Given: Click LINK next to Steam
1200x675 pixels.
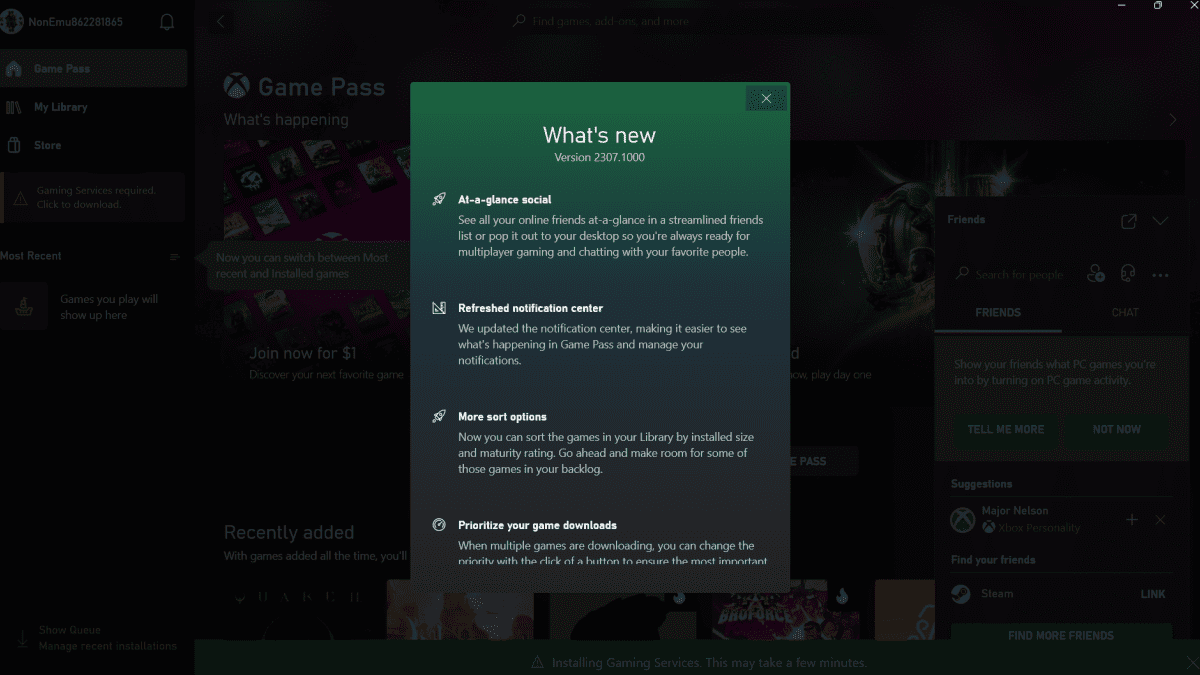Looking at the screenshot, I should [x=1153, y=594].
